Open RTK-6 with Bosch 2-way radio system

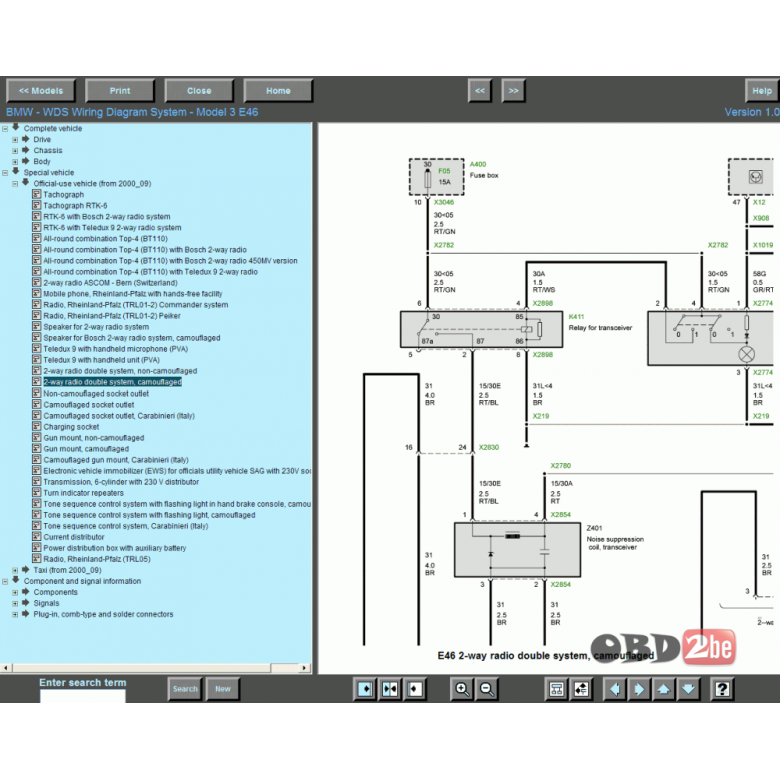106,216
